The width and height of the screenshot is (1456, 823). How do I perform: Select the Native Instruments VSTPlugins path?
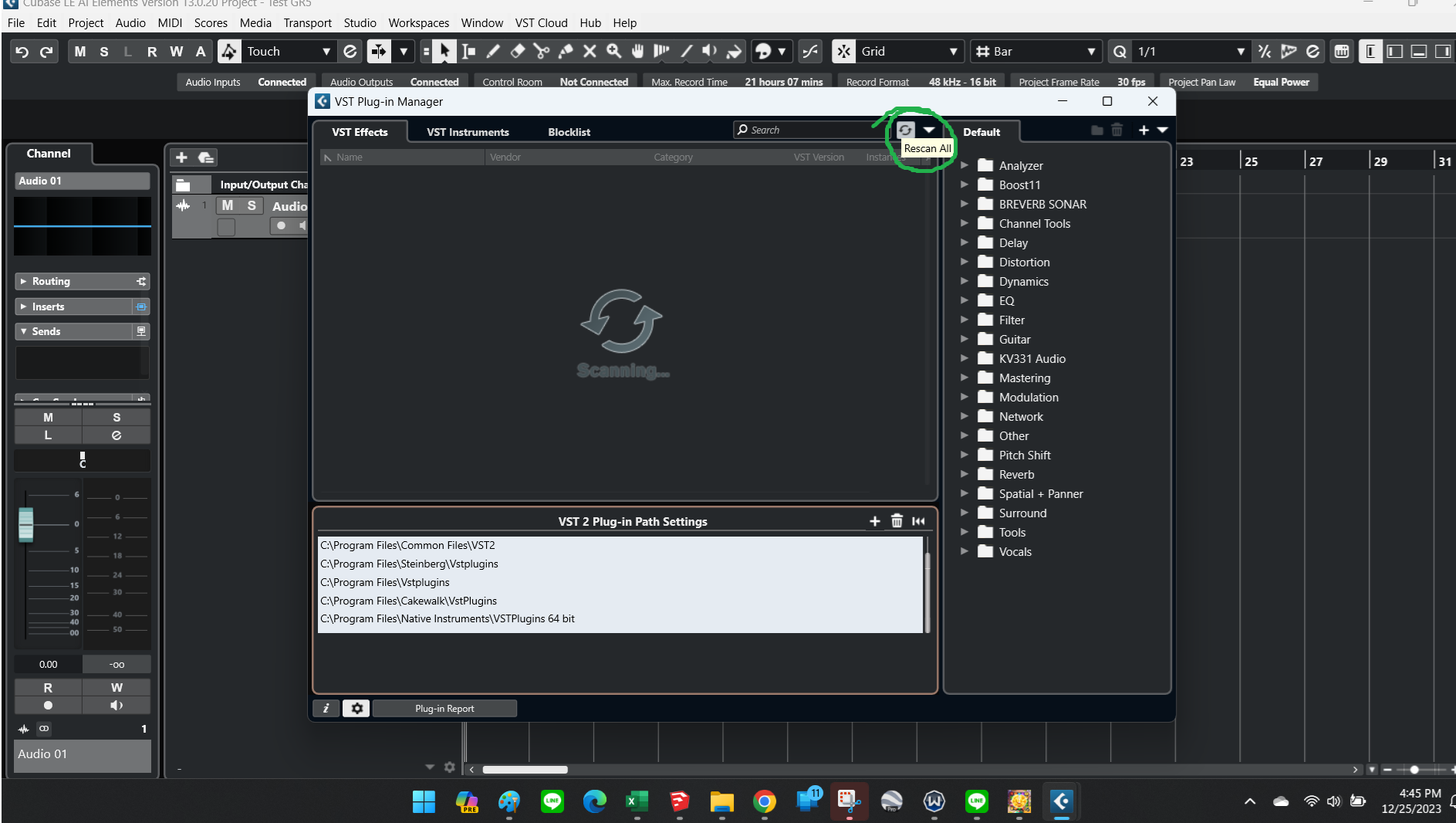(620, 619)
